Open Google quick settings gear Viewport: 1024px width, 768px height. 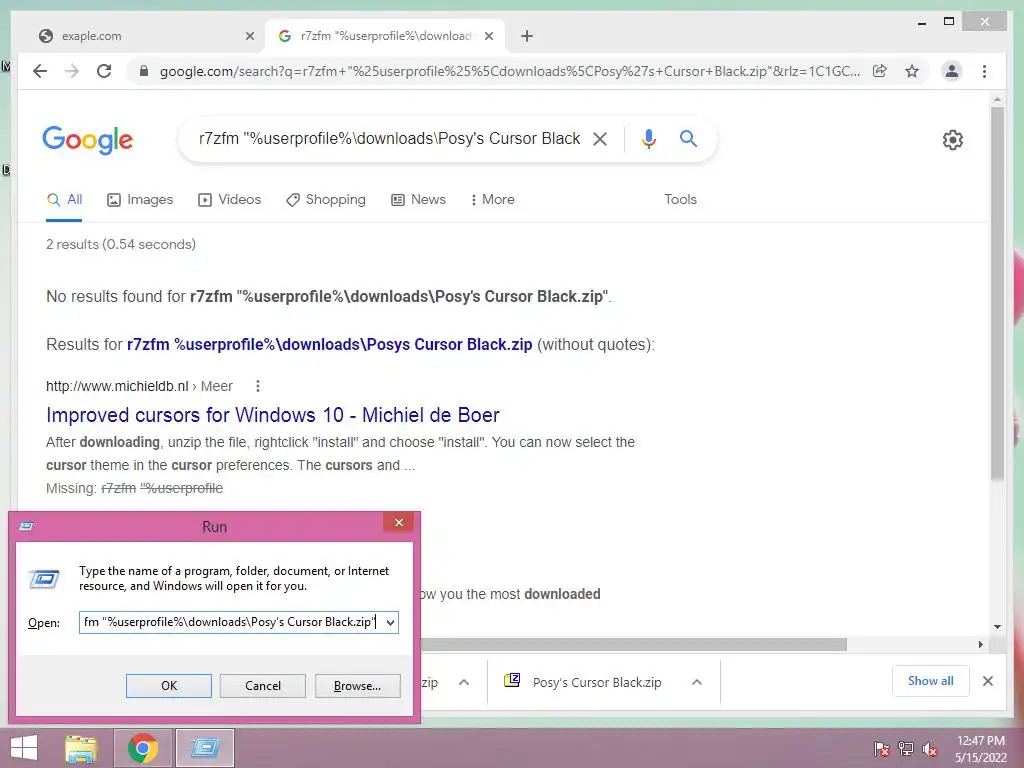[952, 139]
